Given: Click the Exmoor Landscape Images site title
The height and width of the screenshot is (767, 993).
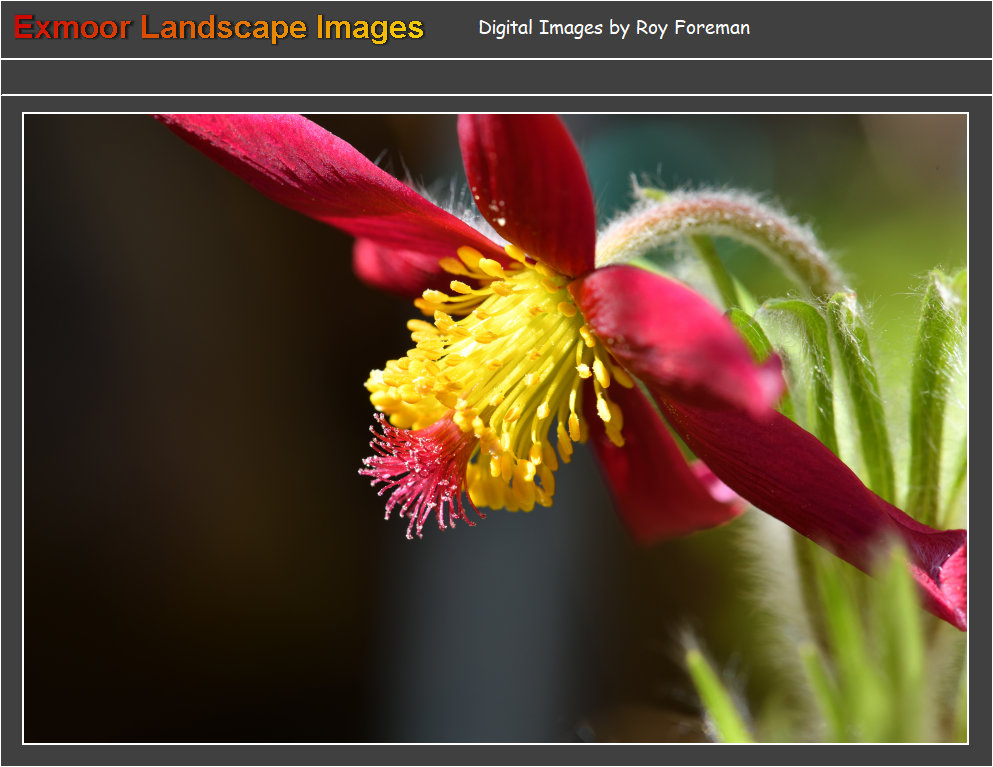Looking at the screenshot, I should (x=219, y=28).
